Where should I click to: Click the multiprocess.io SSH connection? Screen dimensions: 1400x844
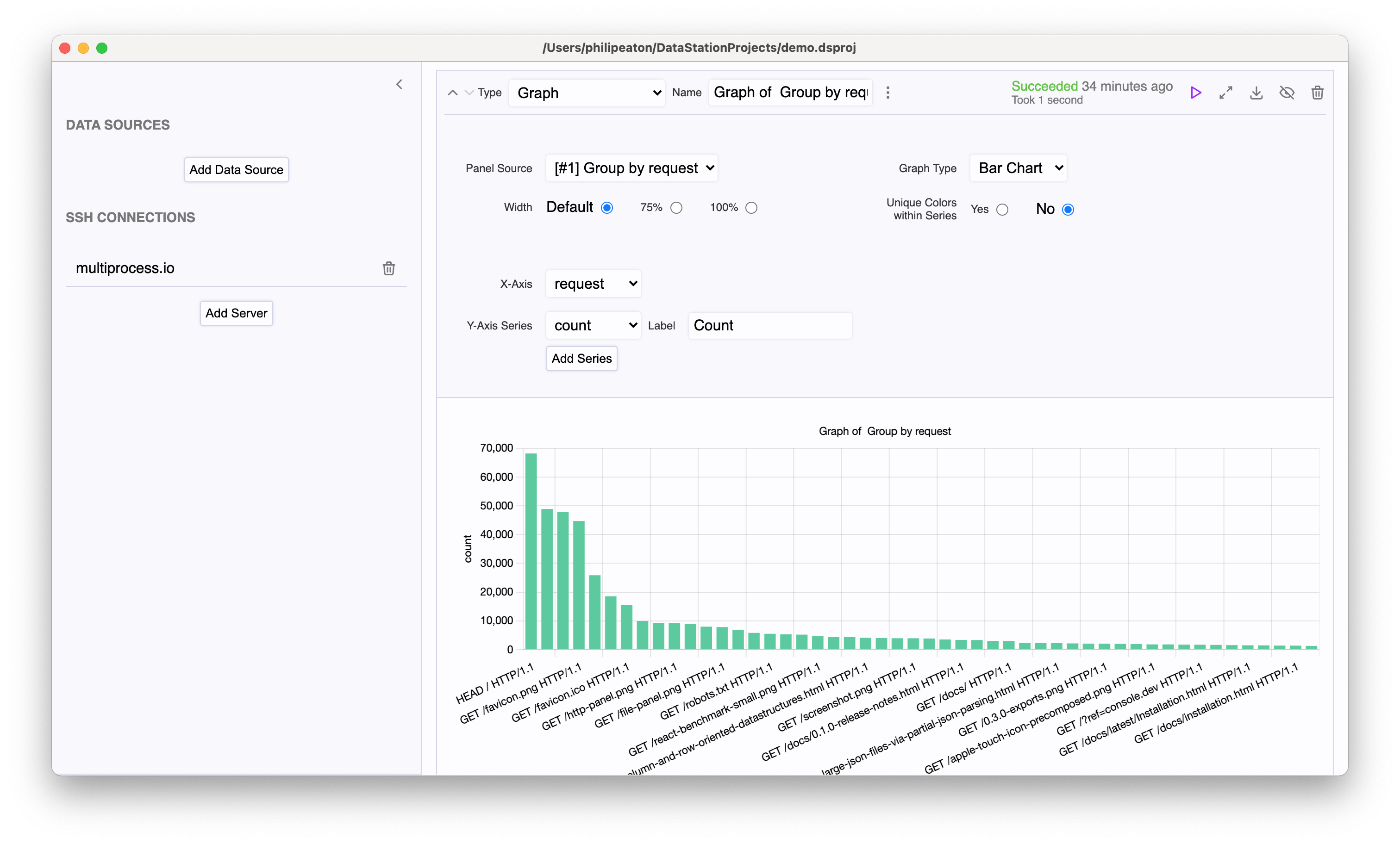(125, 268)
